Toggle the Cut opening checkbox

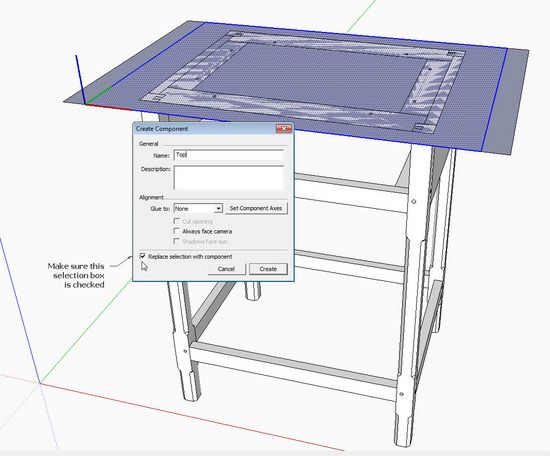pyautogui.click(x=177, y=221)
